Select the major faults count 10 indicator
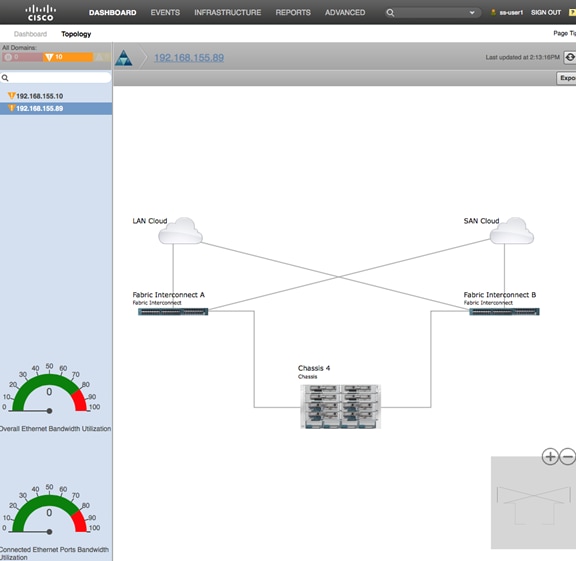This screenshot has height=561, width=576. click(x=68, y=57)
